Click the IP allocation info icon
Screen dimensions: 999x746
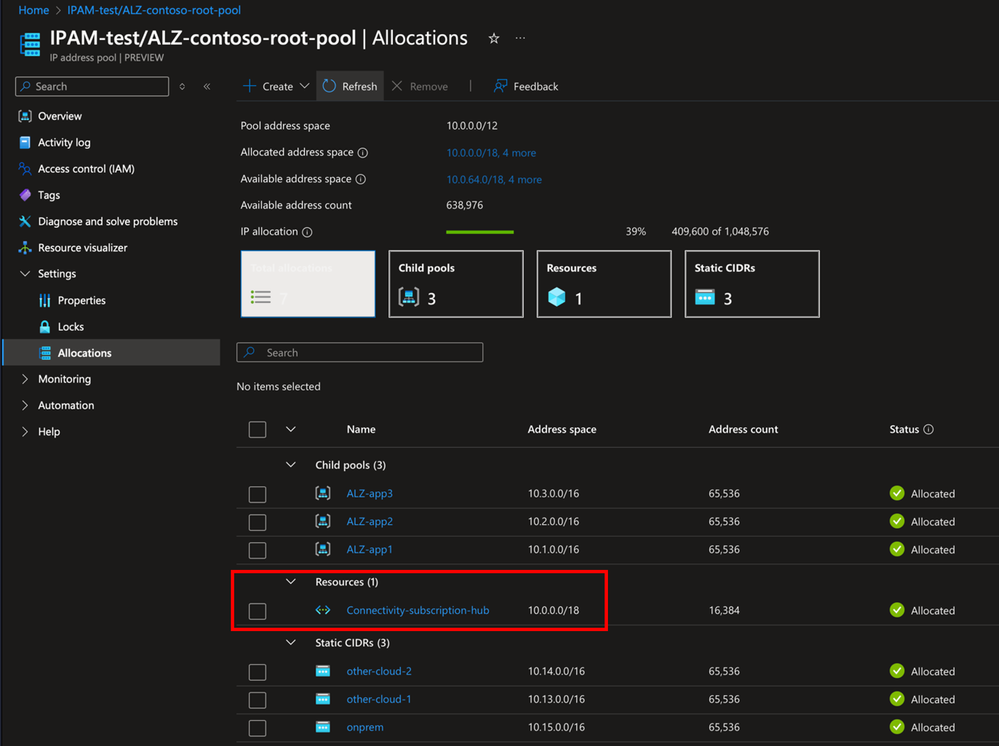click(x=307, y=232)
